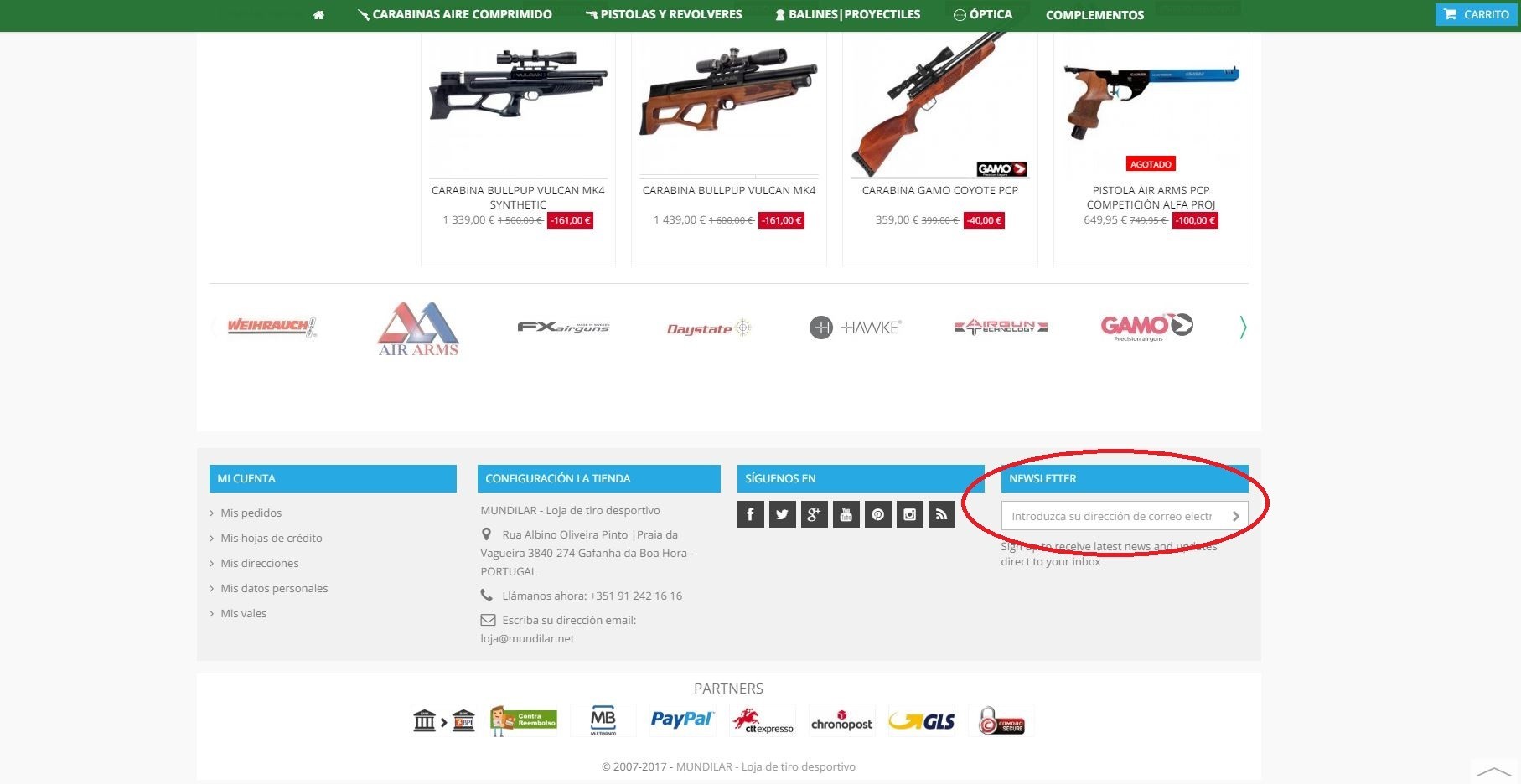1521x784 pixels.
Task: Open the Carrito cart button
Action: pos(1476,14)
